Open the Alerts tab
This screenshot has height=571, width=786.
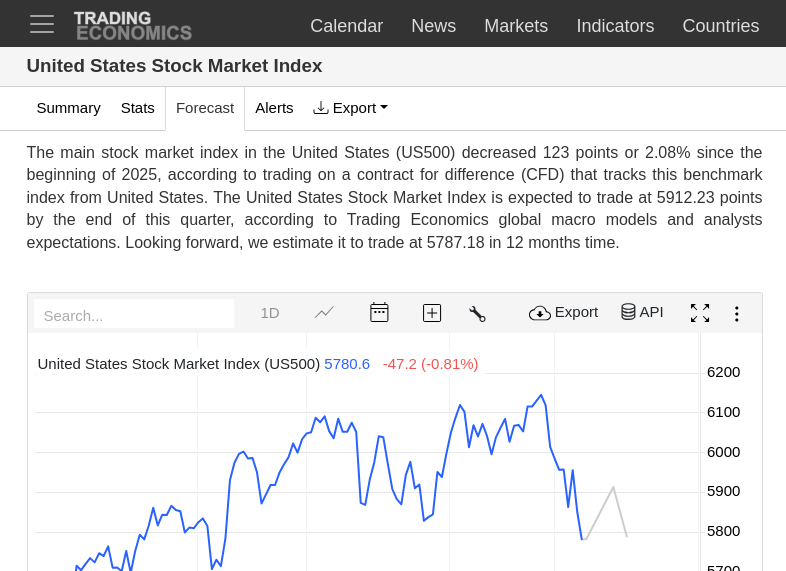(274, 108)
